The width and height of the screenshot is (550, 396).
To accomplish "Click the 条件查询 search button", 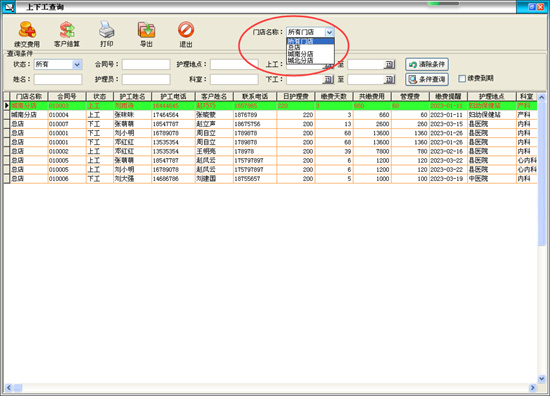I will [427, 79].
